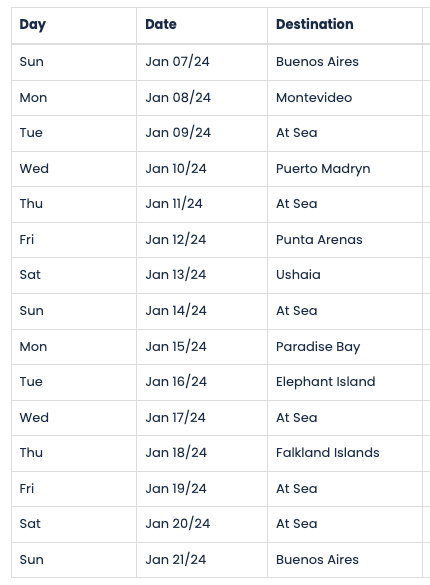This screenshot has height=585, width=430.
Task: Click the Elephant Island destination cell
Action: pyautogui.click(x=345, y=382)
